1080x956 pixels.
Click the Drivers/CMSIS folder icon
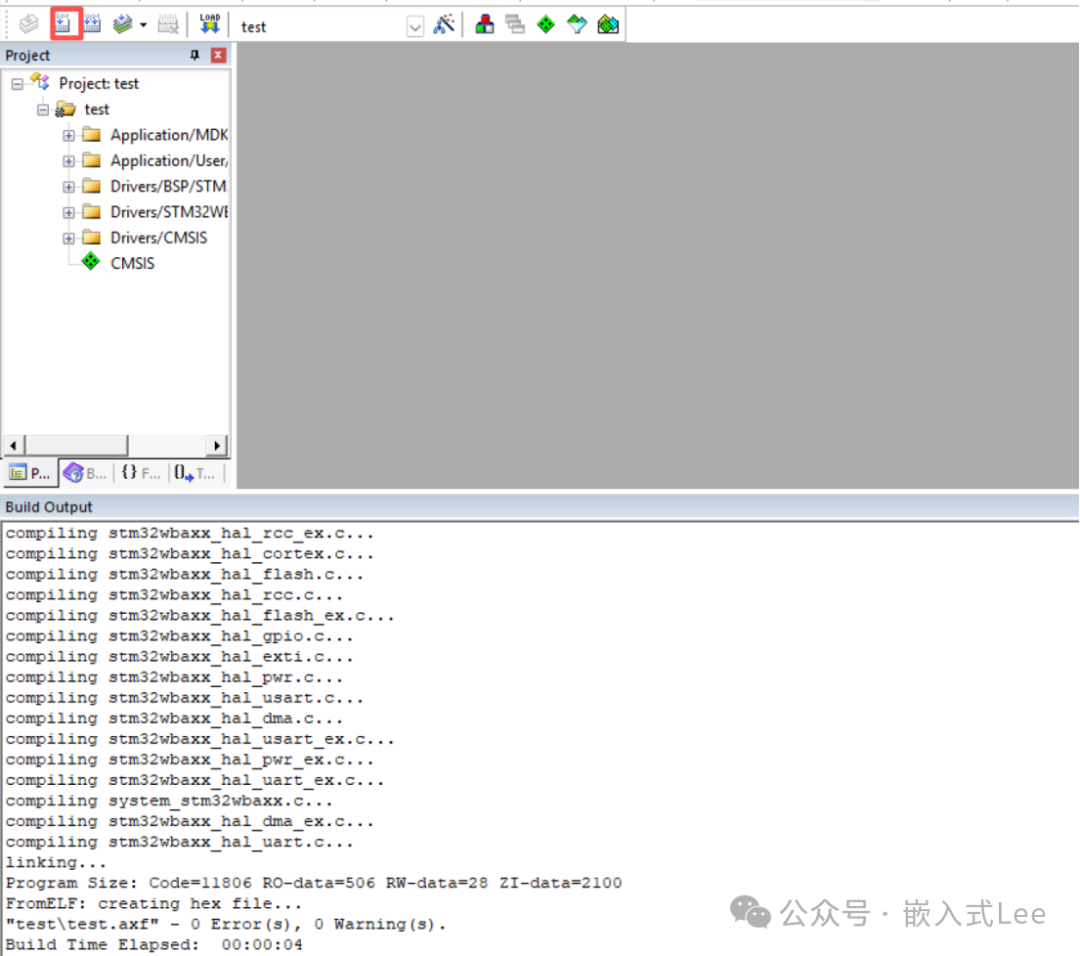point(92,238)
